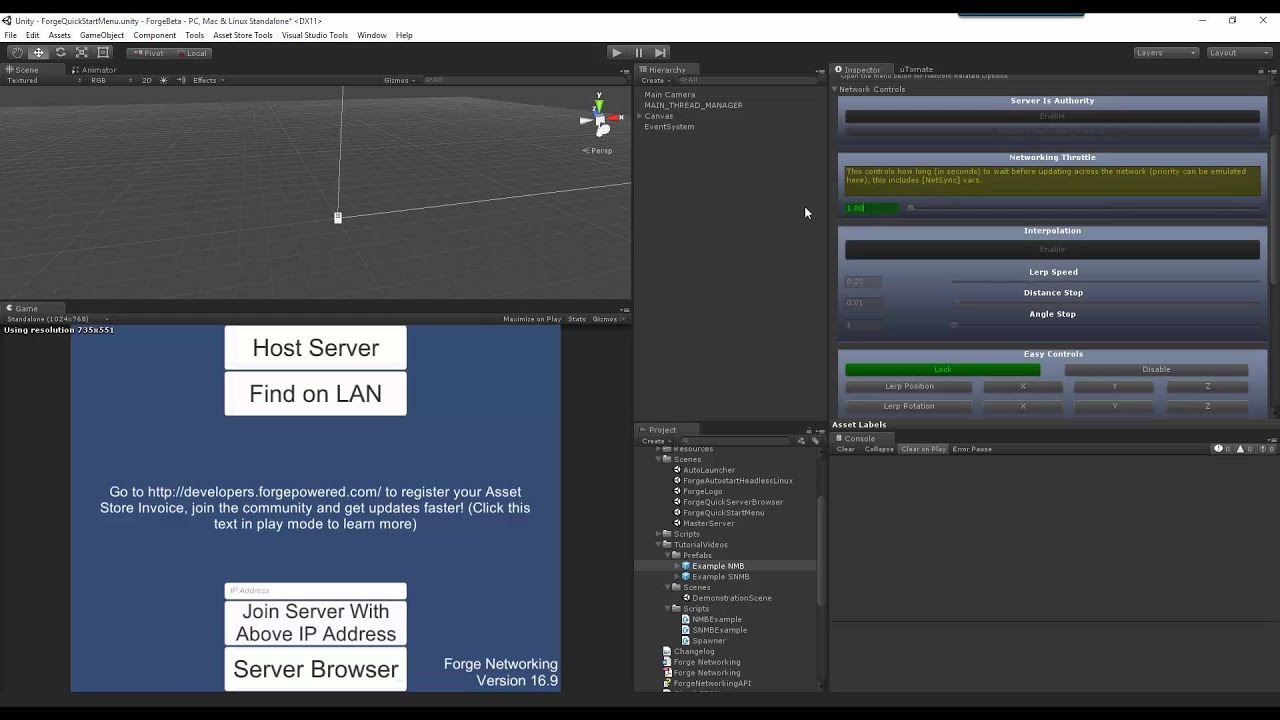Viewport: 1280px width, 720px height.
Task: Select Main Camera in Hierarchy
Action: 670,95
